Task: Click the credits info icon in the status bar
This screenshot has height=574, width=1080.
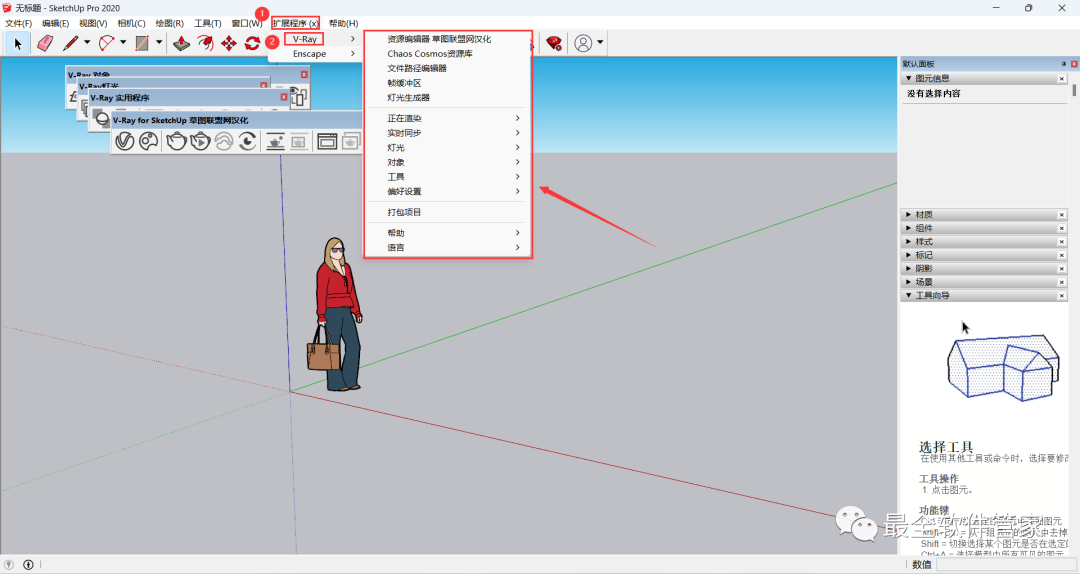Action: pyautogui.click(x=28, y=564)
